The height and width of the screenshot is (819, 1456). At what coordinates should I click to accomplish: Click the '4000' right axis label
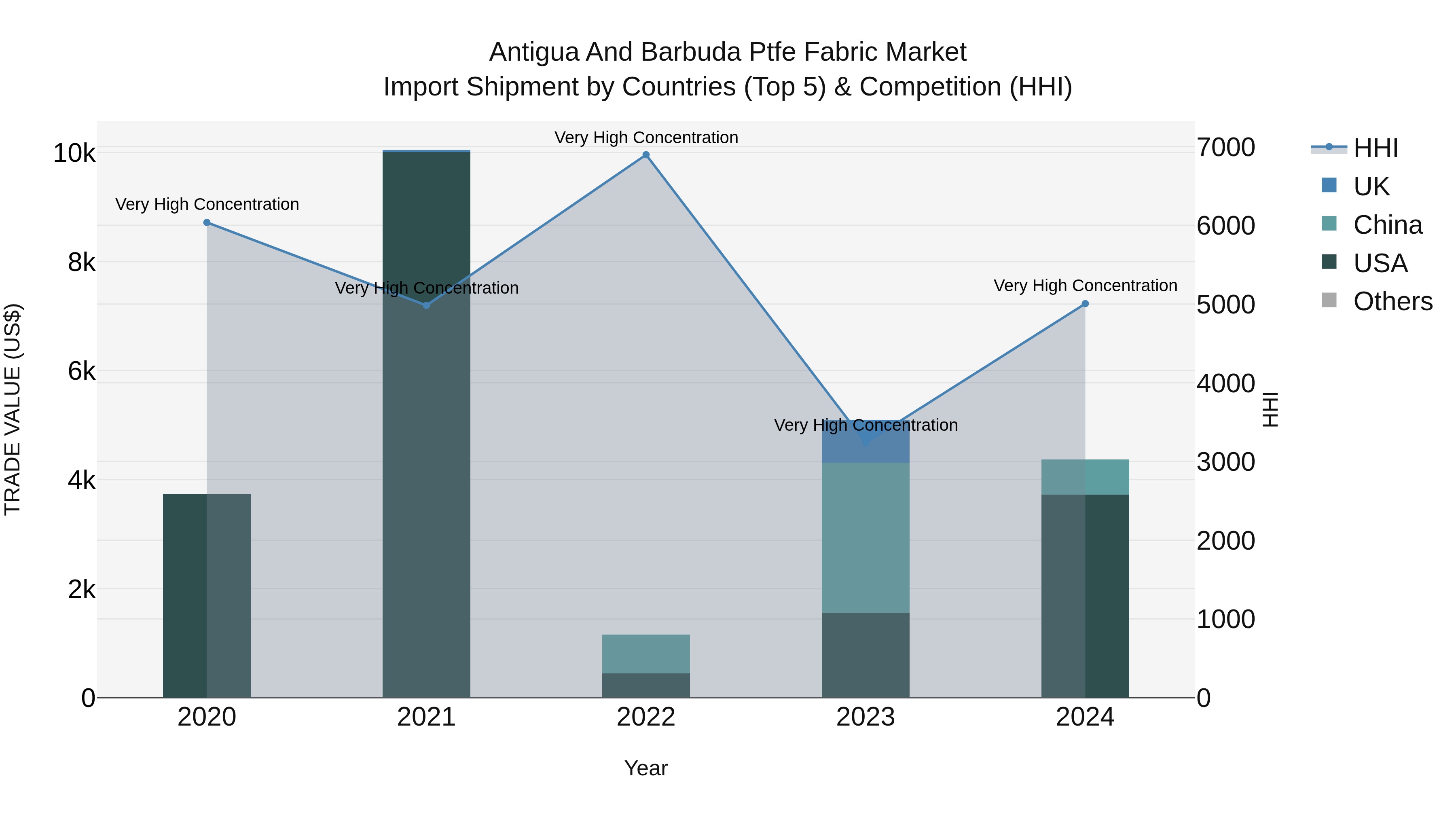[1226, 384]
